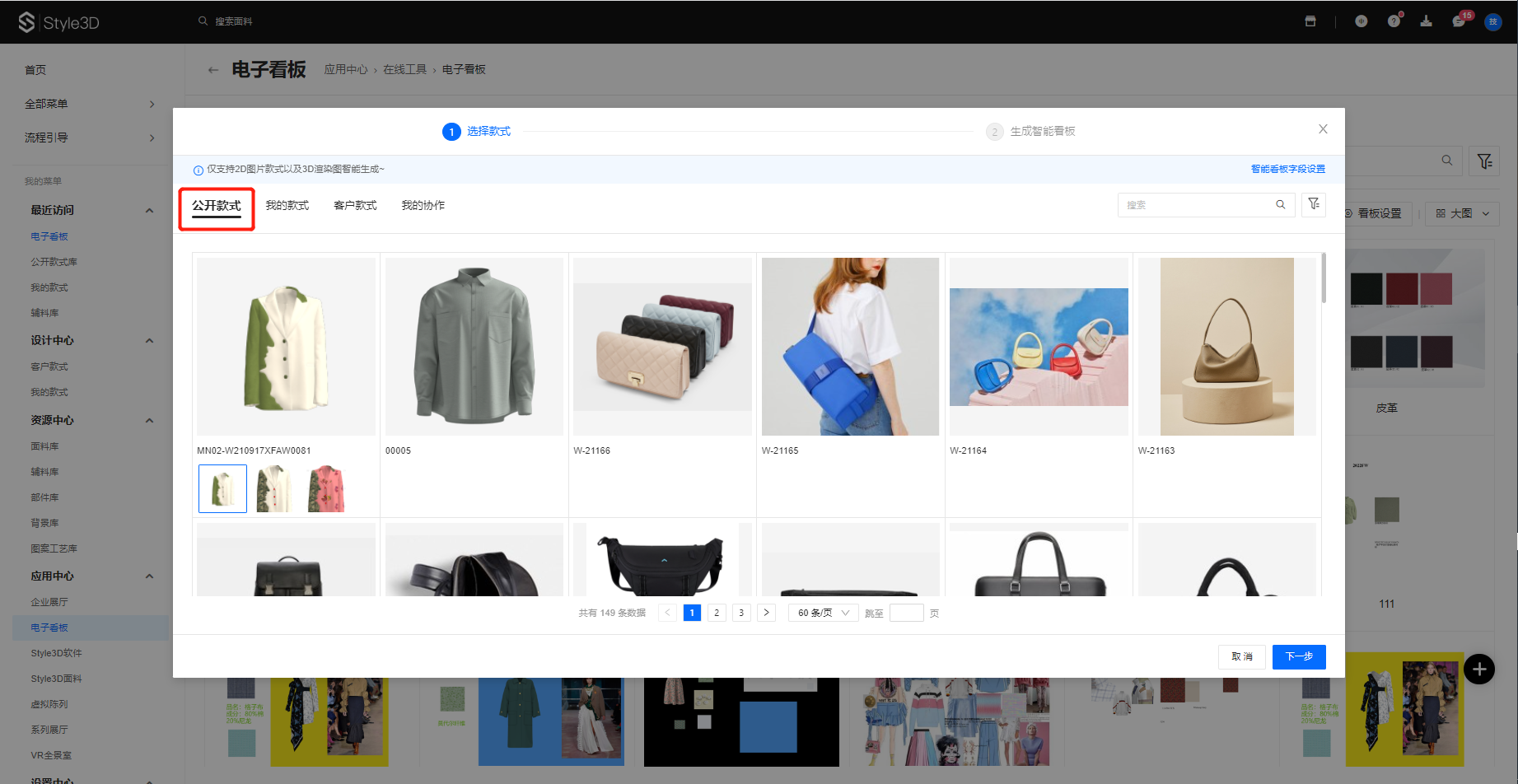Viewport: 1518px width, 784px height.
Task: Select the W-21163 beige handbag style
Action: [x=1226, y=347]
